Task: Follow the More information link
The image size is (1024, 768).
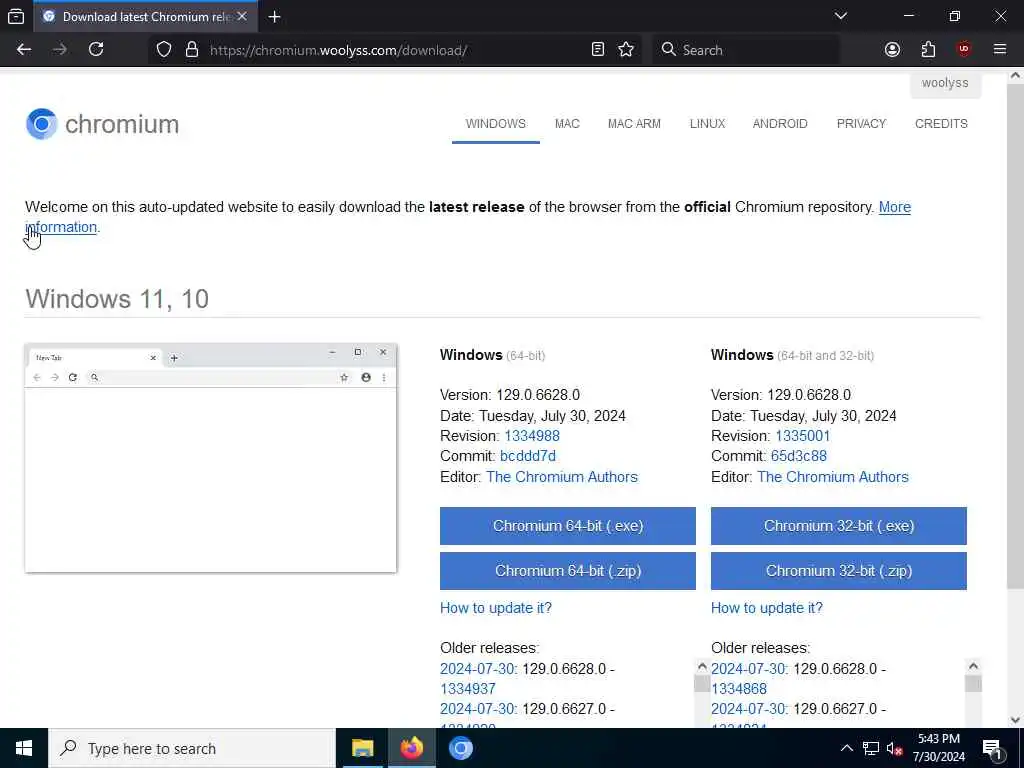Action: (894, 207)
